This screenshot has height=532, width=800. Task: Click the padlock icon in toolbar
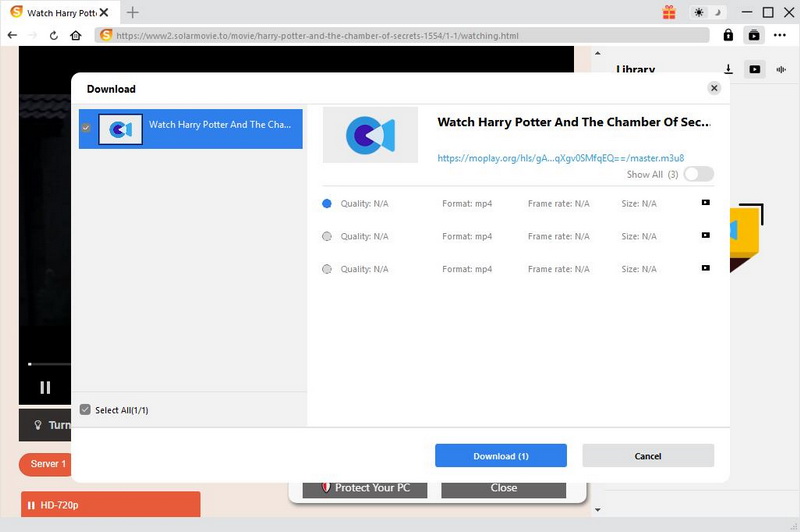pos(728,35)
